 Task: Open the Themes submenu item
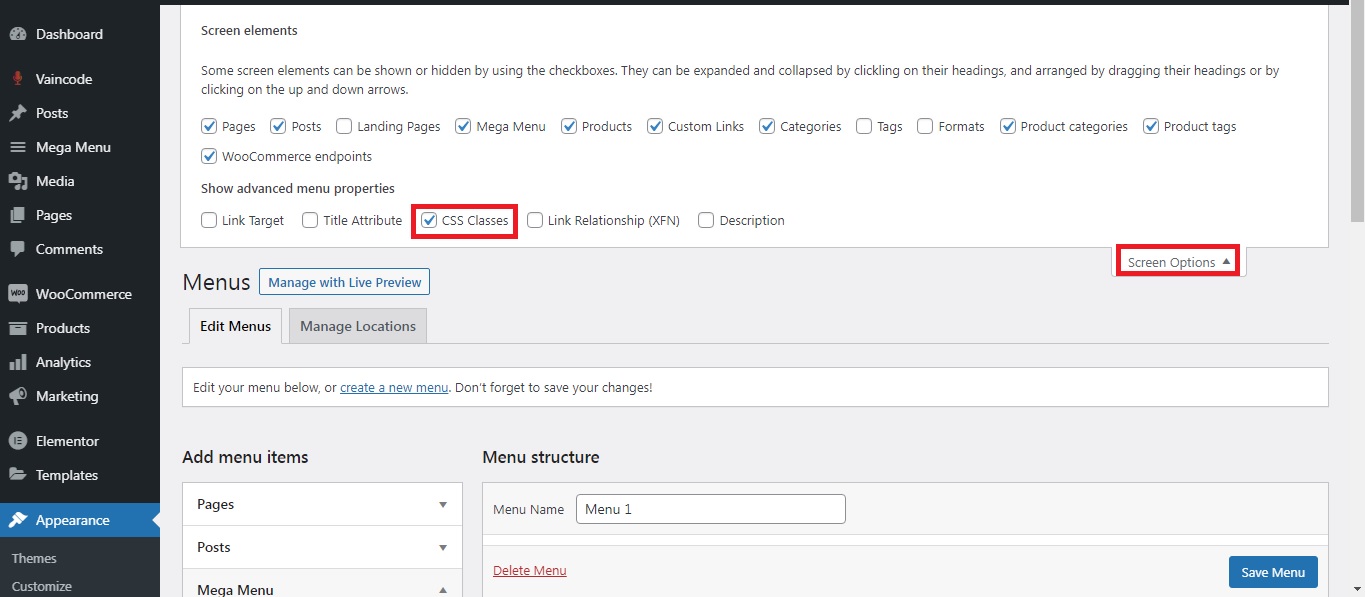[x=34, y=558]
